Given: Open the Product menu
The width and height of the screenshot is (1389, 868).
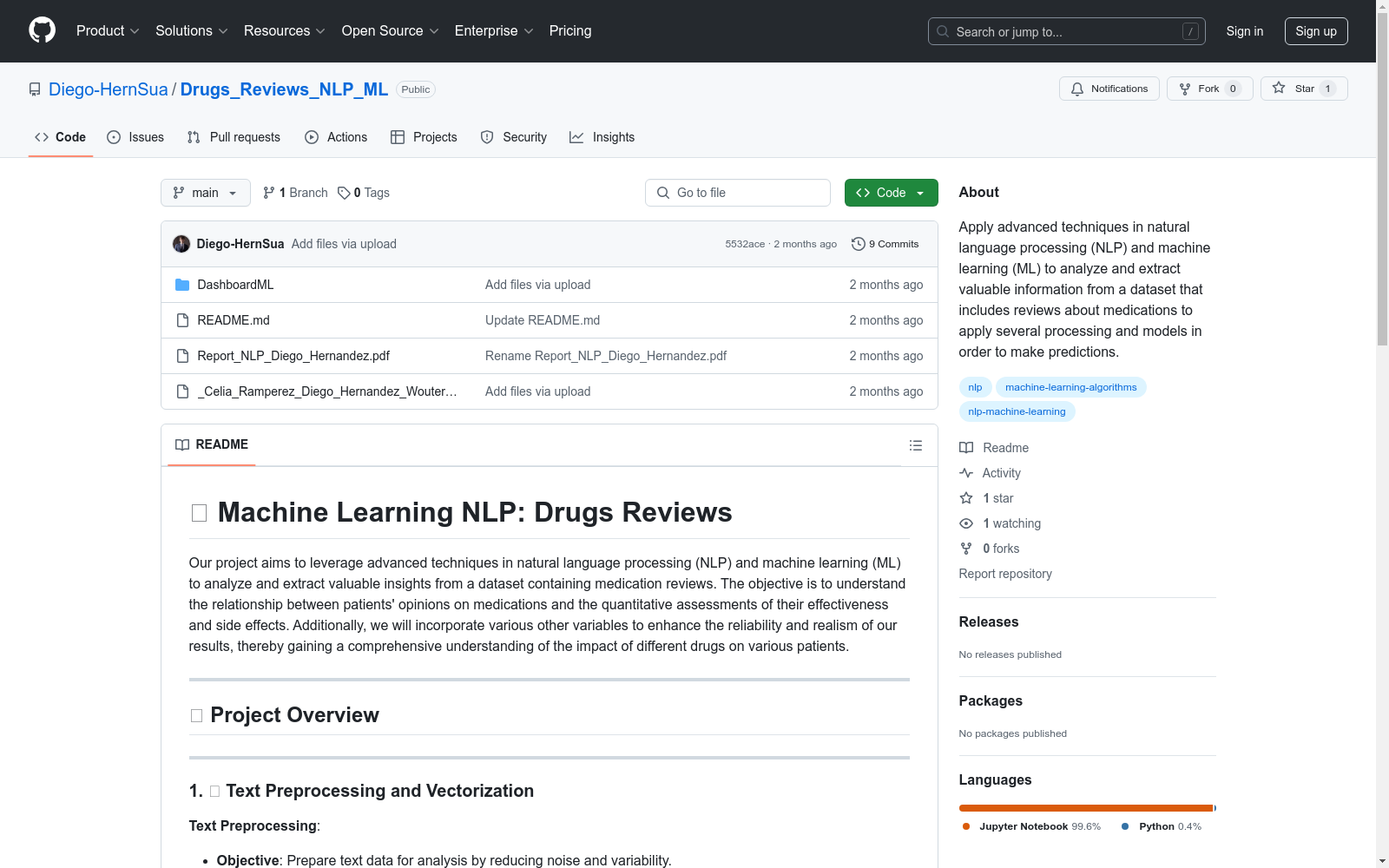Looking at the screenshot, I should (108, 31).
